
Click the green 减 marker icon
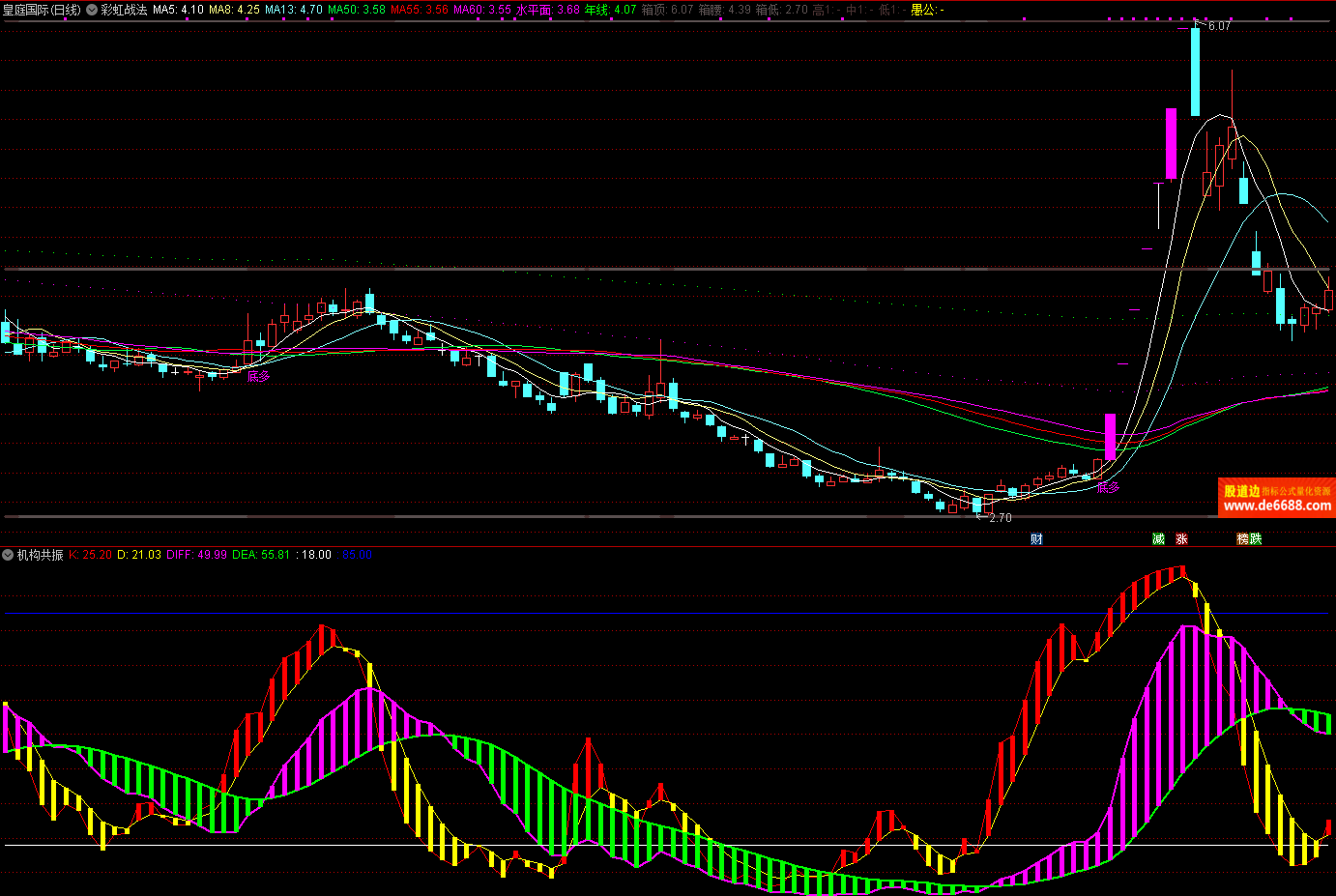pyautogui.click(x=1158, y=539)
